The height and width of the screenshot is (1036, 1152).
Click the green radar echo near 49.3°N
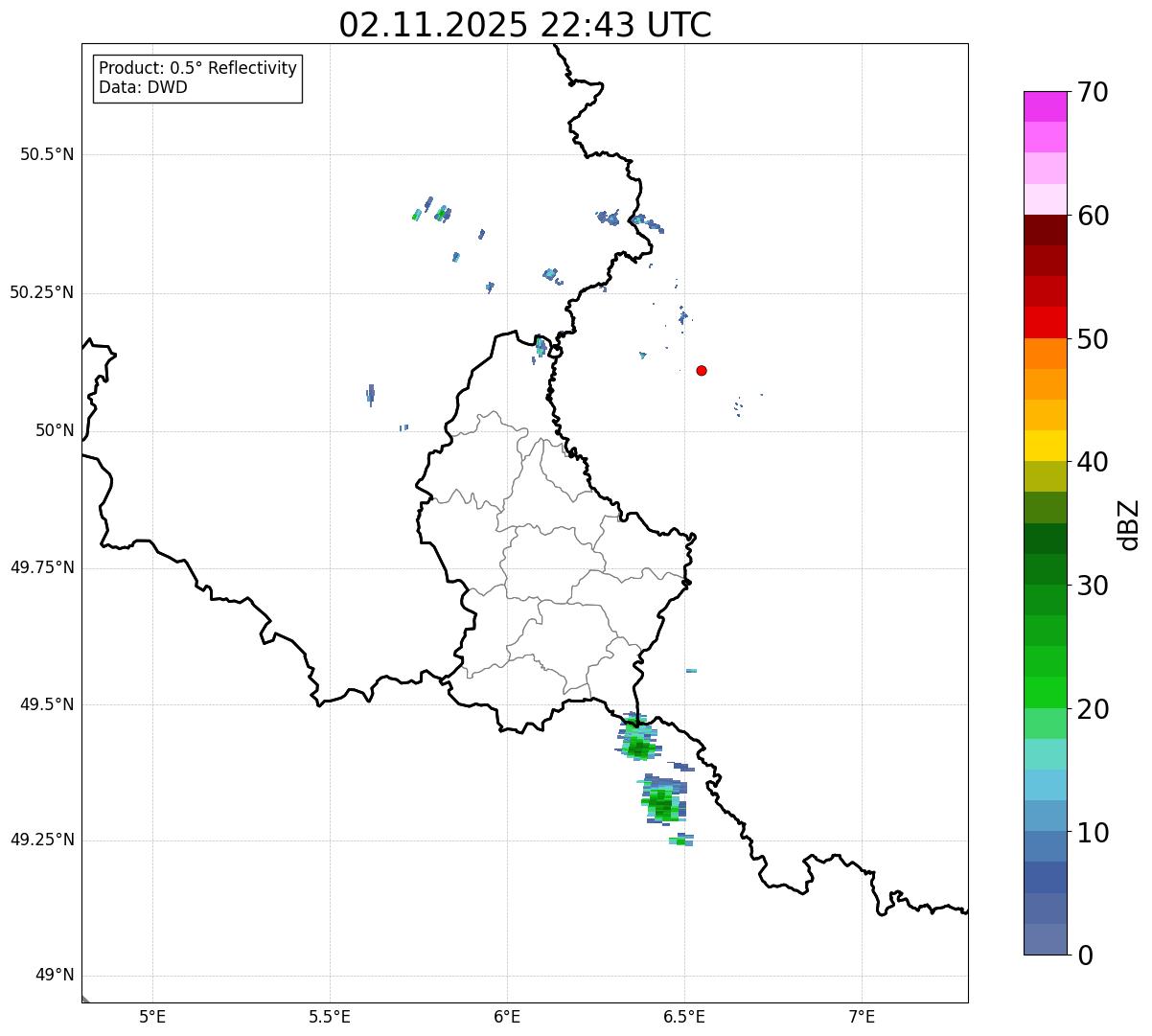pyautogui.click(x=661, y=800)
